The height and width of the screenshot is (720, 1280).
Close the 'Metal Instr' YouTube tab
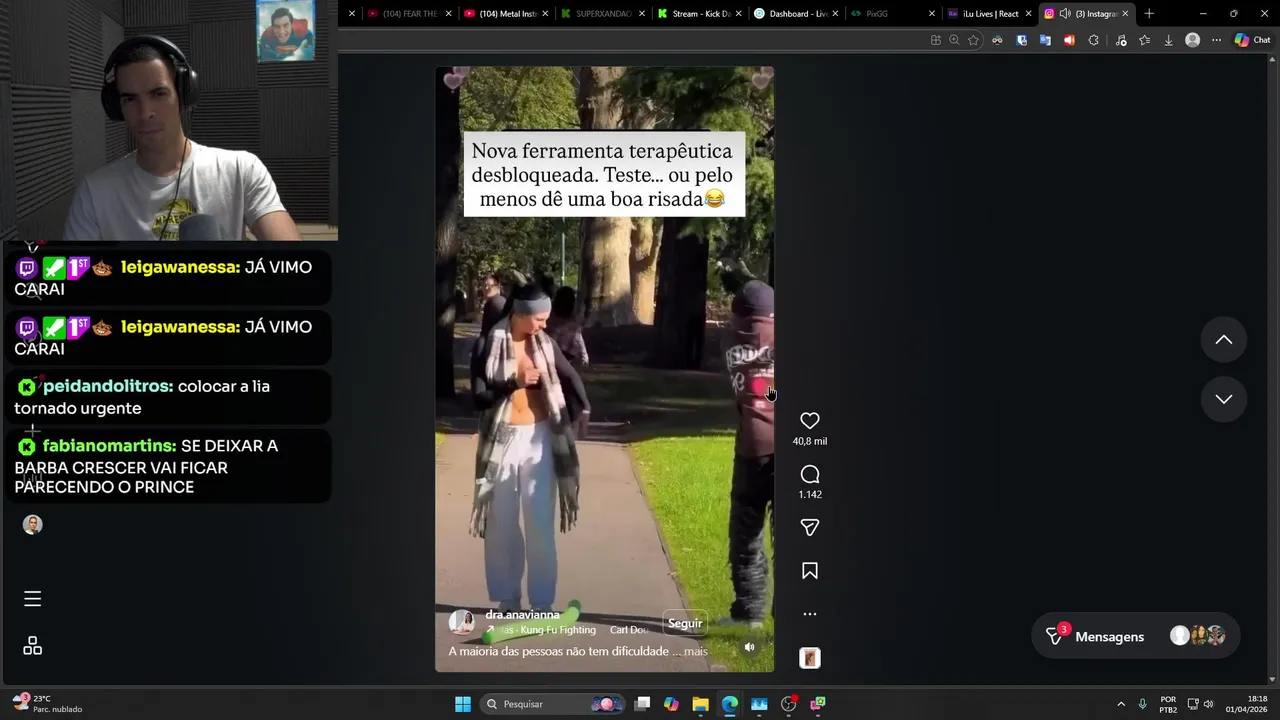[545, 14]
